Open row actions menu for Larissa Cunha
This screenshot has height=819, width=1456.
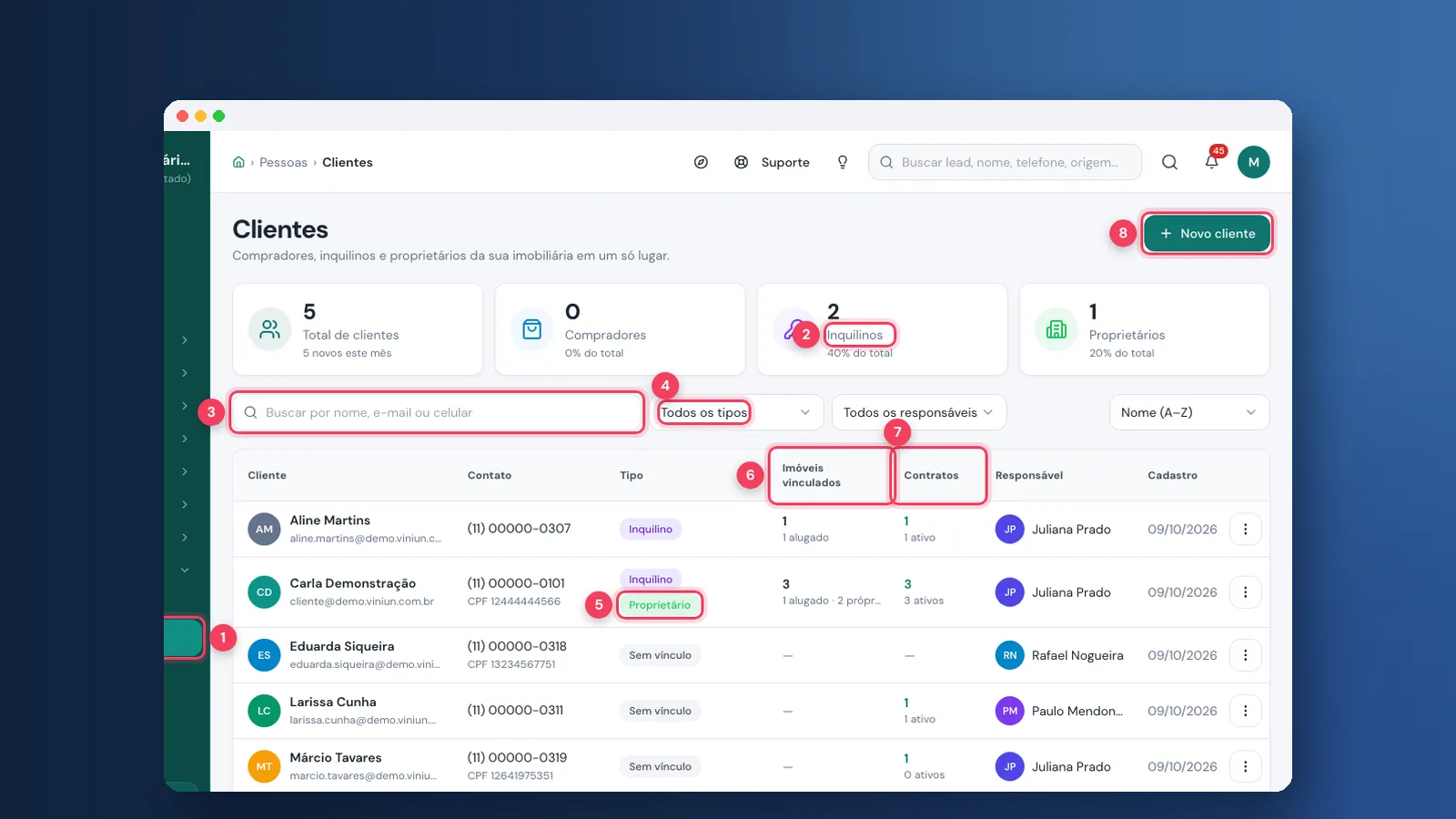[1245, 711]
